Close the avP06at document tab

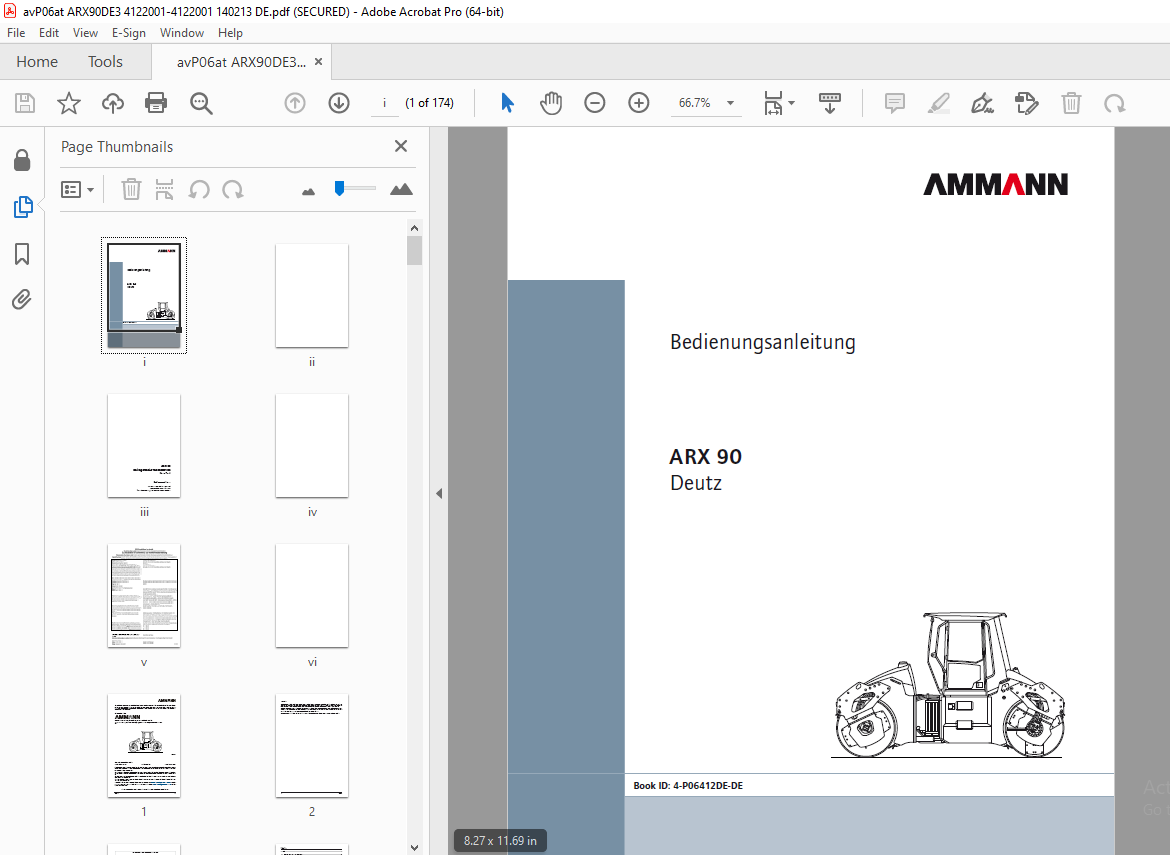click(319, 62)
